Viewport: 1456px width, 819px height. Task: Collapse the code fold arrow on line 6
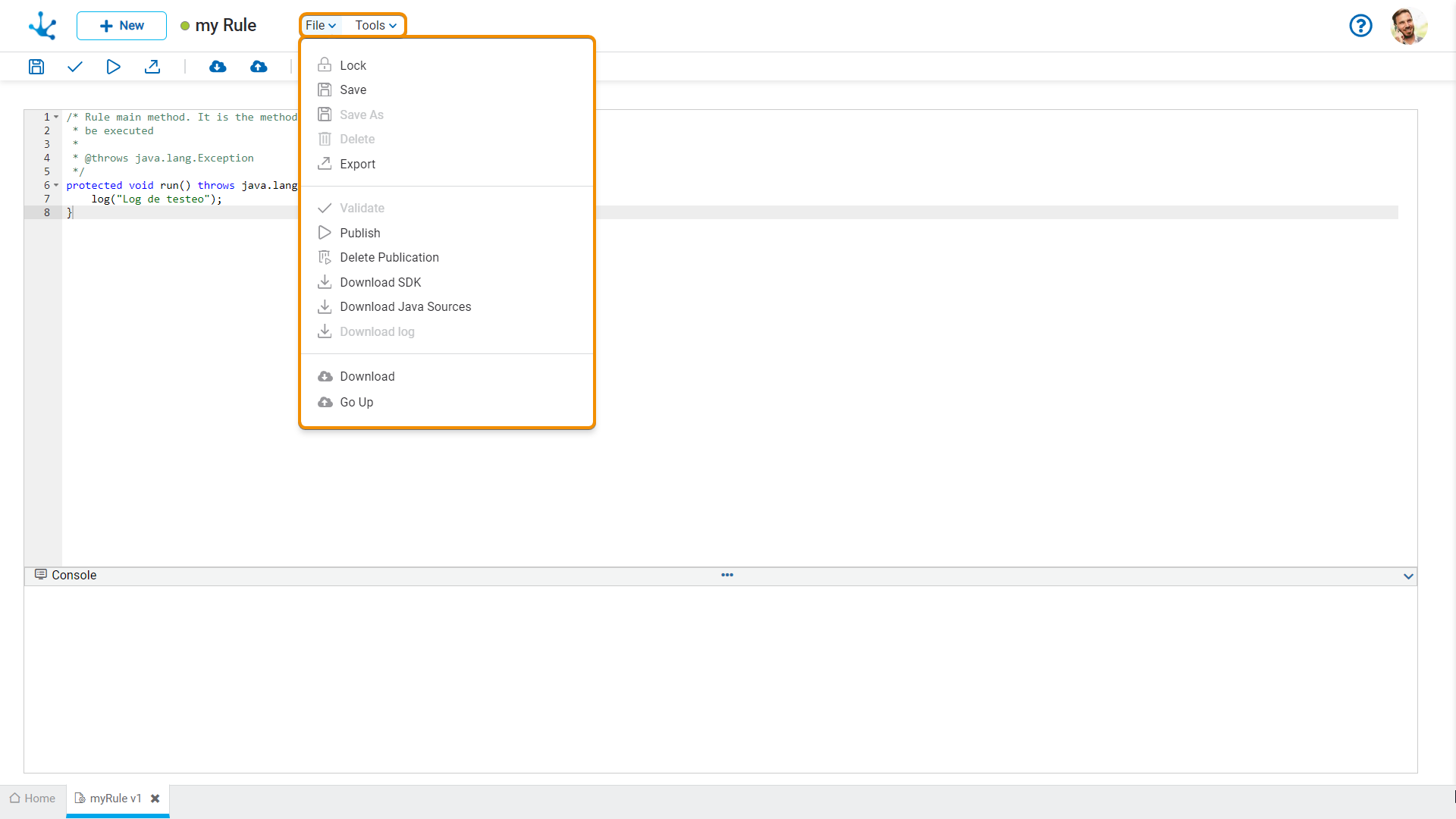[56, 185]
